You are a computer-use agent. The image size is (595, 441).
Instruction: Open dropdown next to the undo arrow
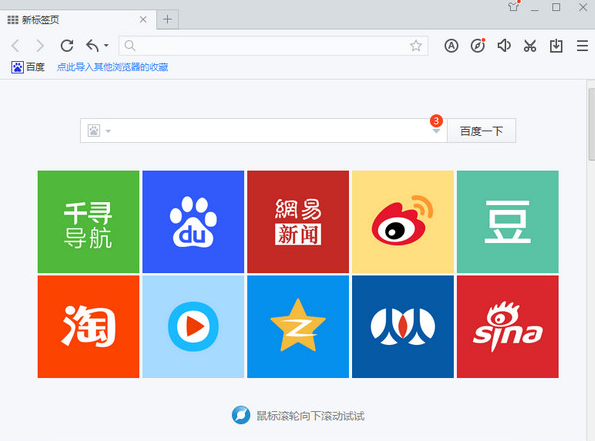pyautogui.click(x=106, y=46)
